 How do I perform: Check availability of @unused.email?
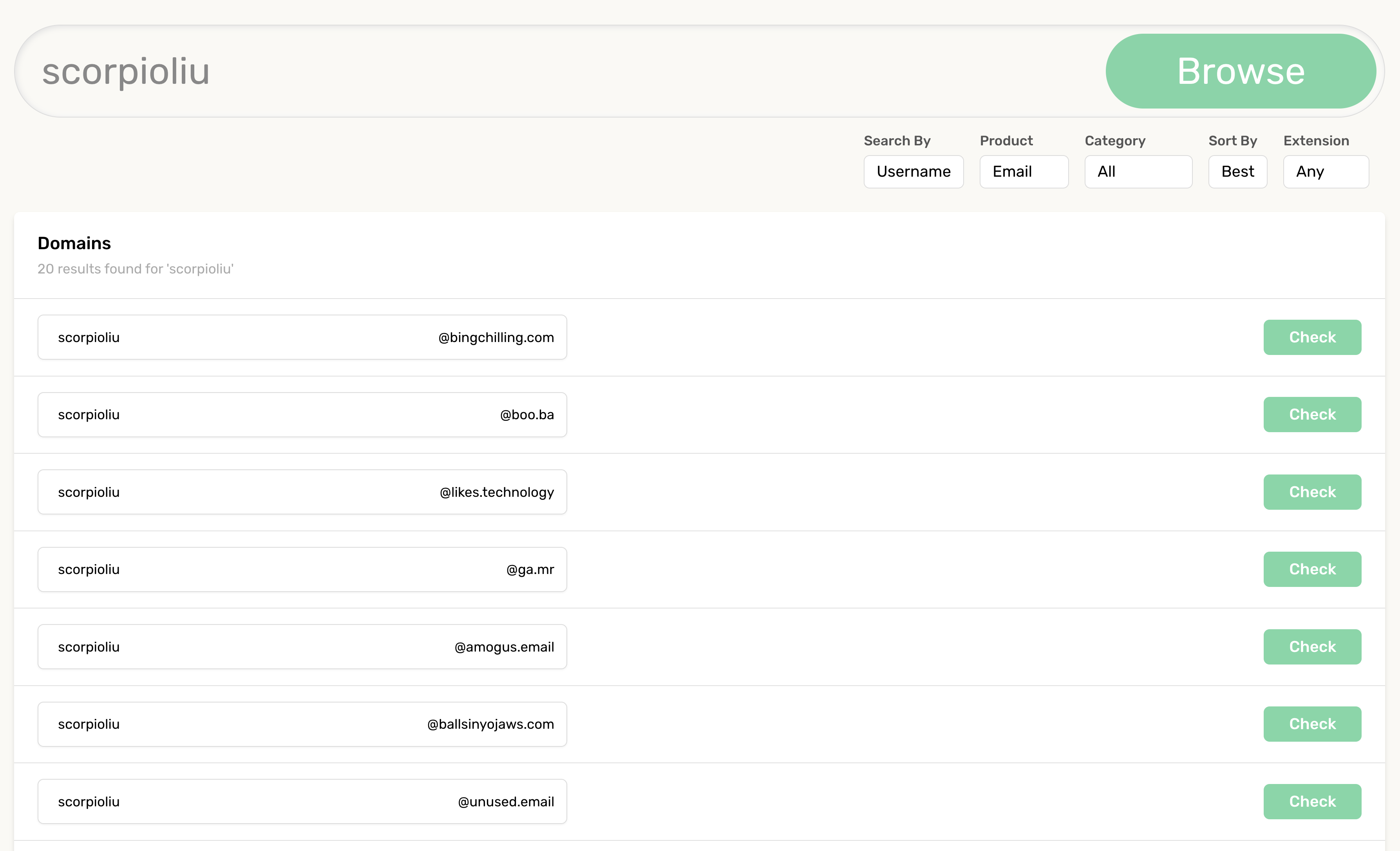1311,801
